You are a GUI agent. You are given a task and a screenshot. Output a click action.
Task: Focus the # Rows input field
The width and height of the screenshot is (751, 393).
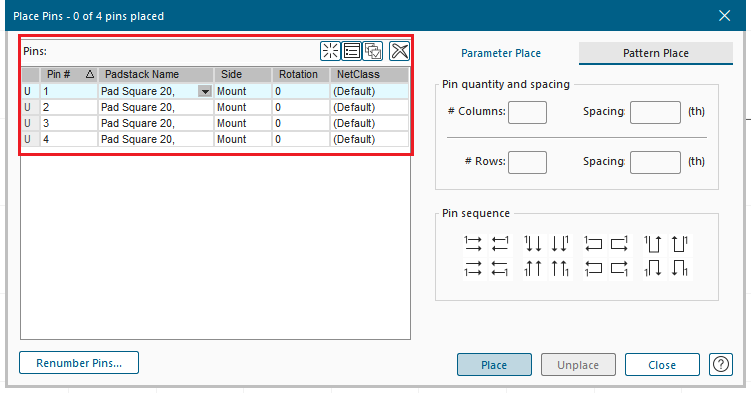(527, 162)
